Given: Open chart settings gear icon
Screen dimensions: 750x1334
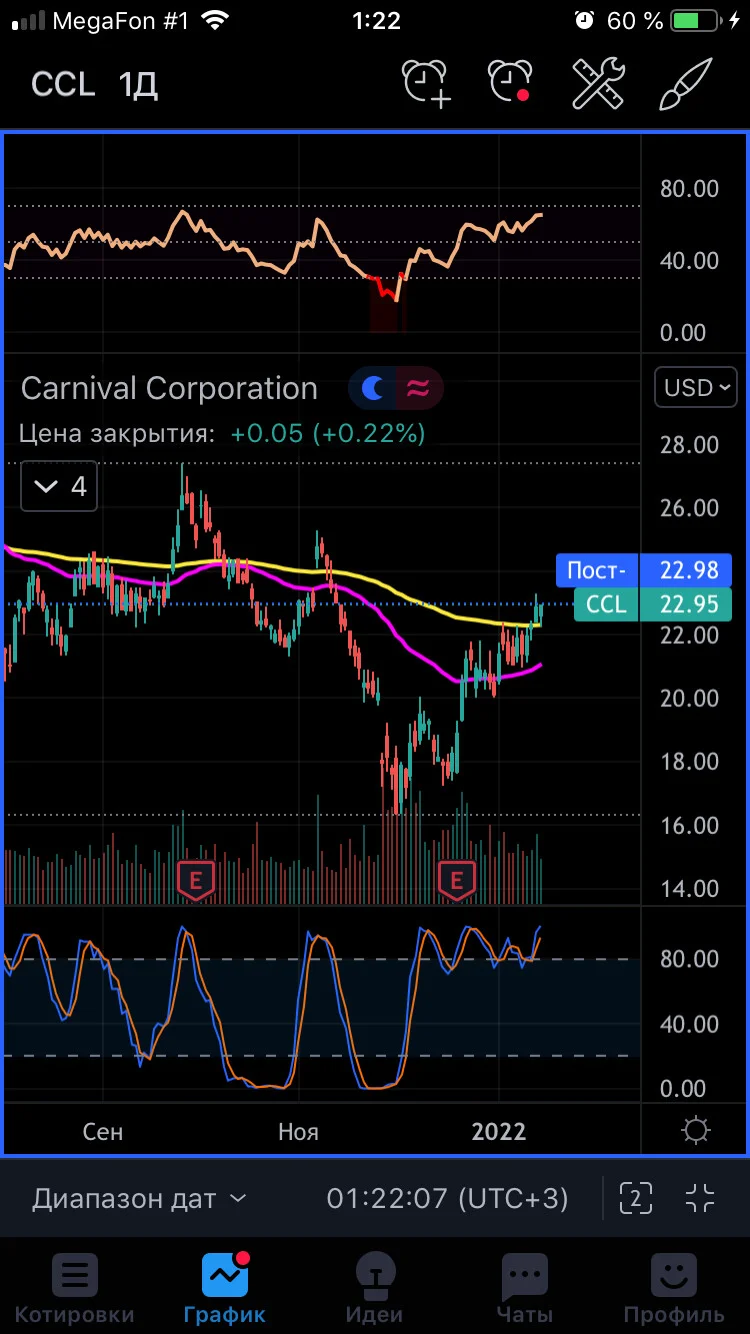Looking at the screenshot, I should tap(695, 1131).
